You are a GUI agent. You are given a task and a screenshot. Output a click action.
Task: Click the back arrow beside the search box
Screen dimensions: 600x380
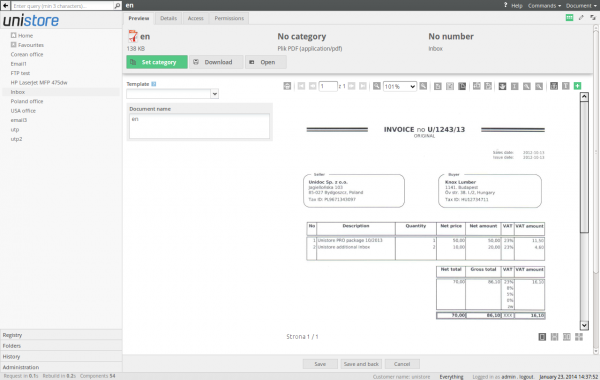pos(5,5)
